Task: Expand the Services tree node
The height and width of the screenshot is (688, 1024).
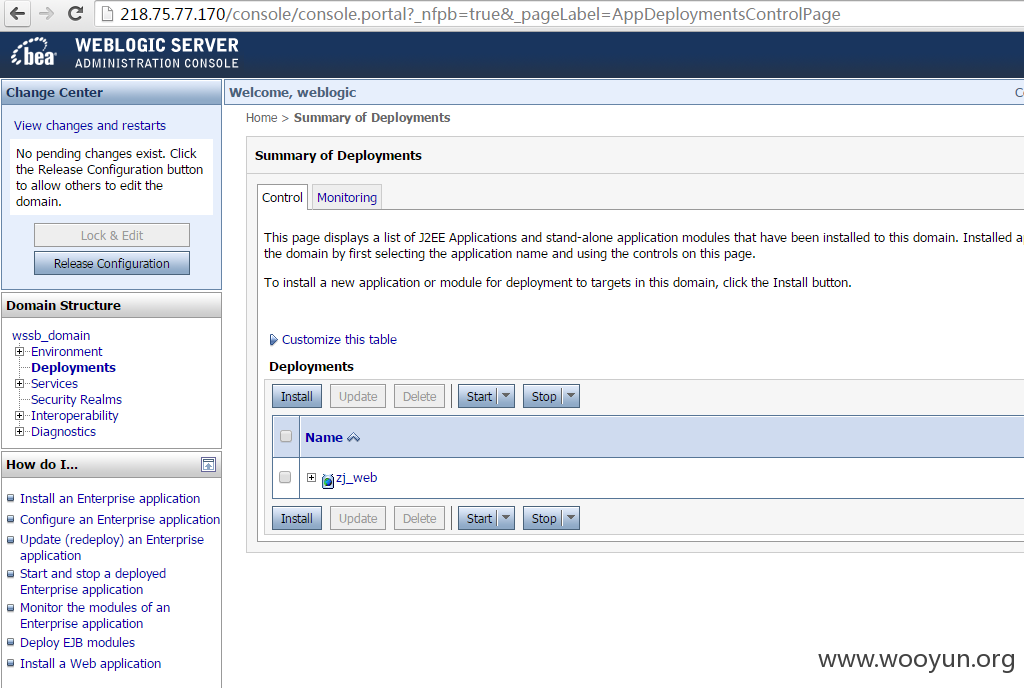Action: click(x=20, y=384)
